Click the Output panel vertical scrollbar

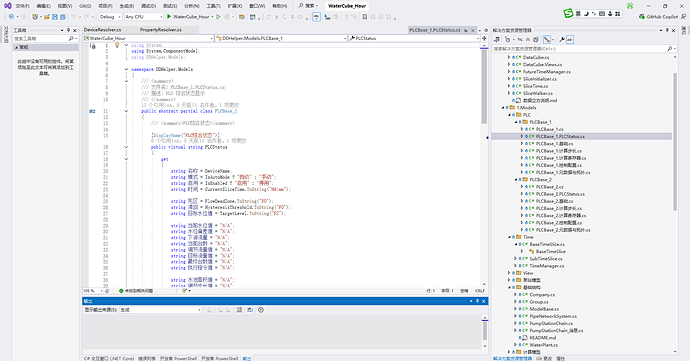point(484,330)
